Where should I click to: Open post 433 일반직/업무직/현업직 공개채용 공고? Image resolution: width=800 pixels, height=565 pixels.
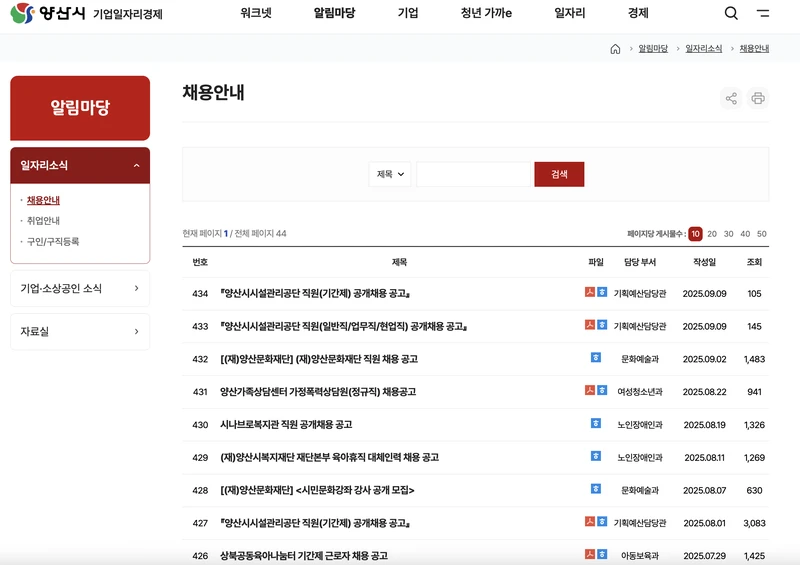coord(344,326)
